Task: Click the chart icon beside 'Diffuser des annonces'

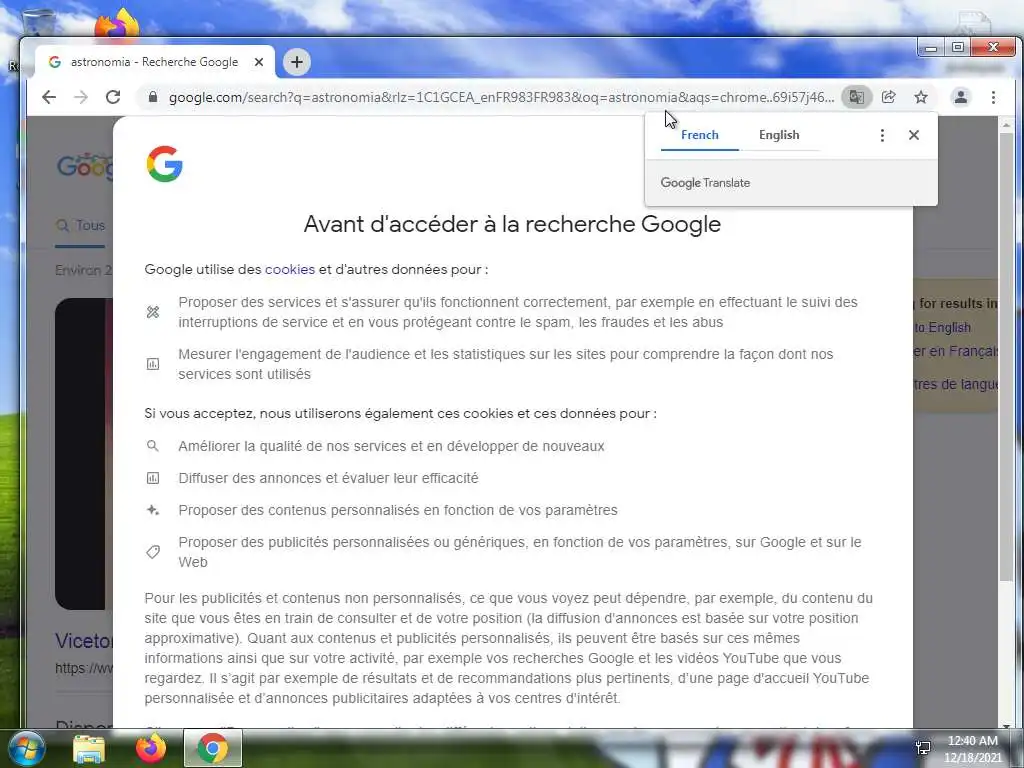Action: (153, 478)
